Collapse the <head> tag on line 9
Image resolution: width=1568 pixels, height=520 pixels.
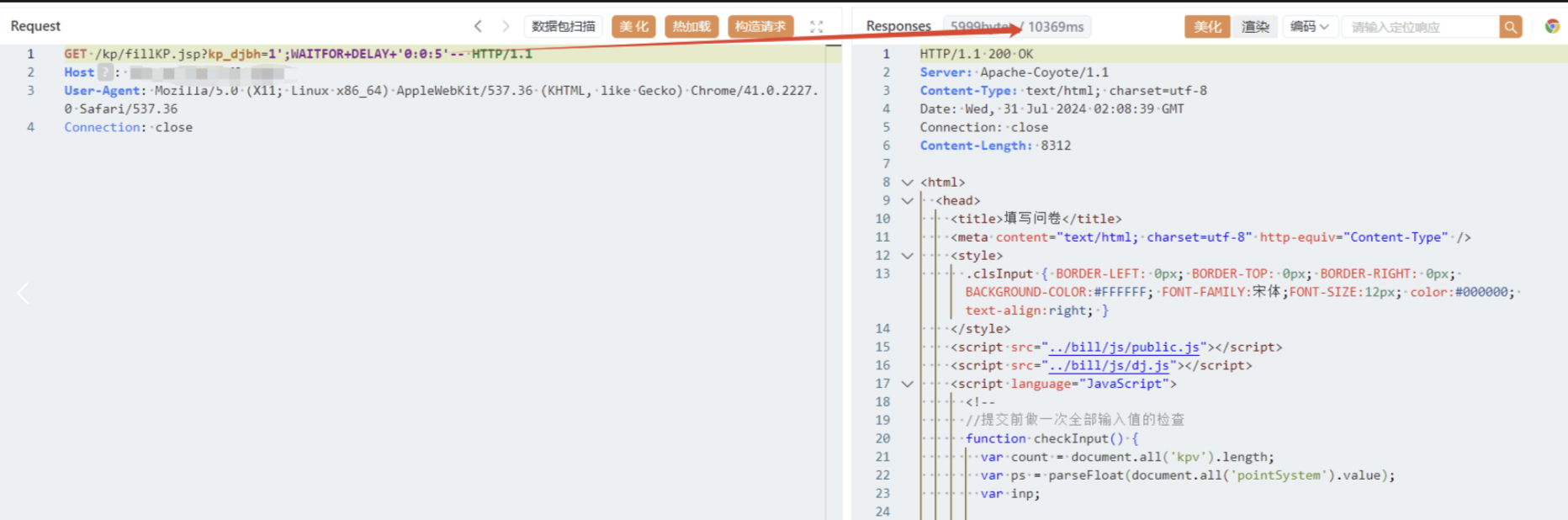pyautogui.click(x=907, y=201)
